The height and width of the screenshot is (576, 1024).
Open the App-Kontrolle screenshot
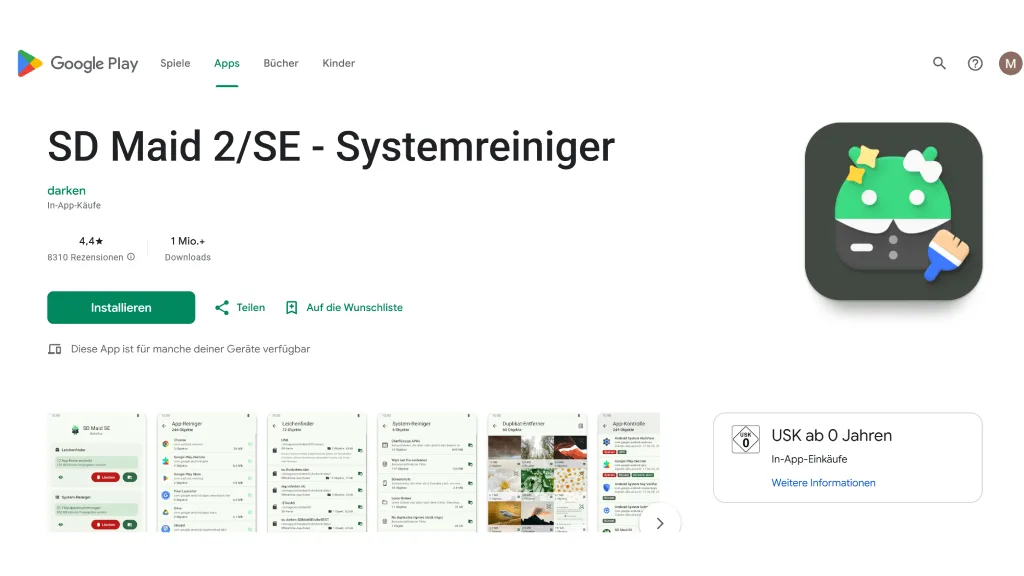point(628,472)
